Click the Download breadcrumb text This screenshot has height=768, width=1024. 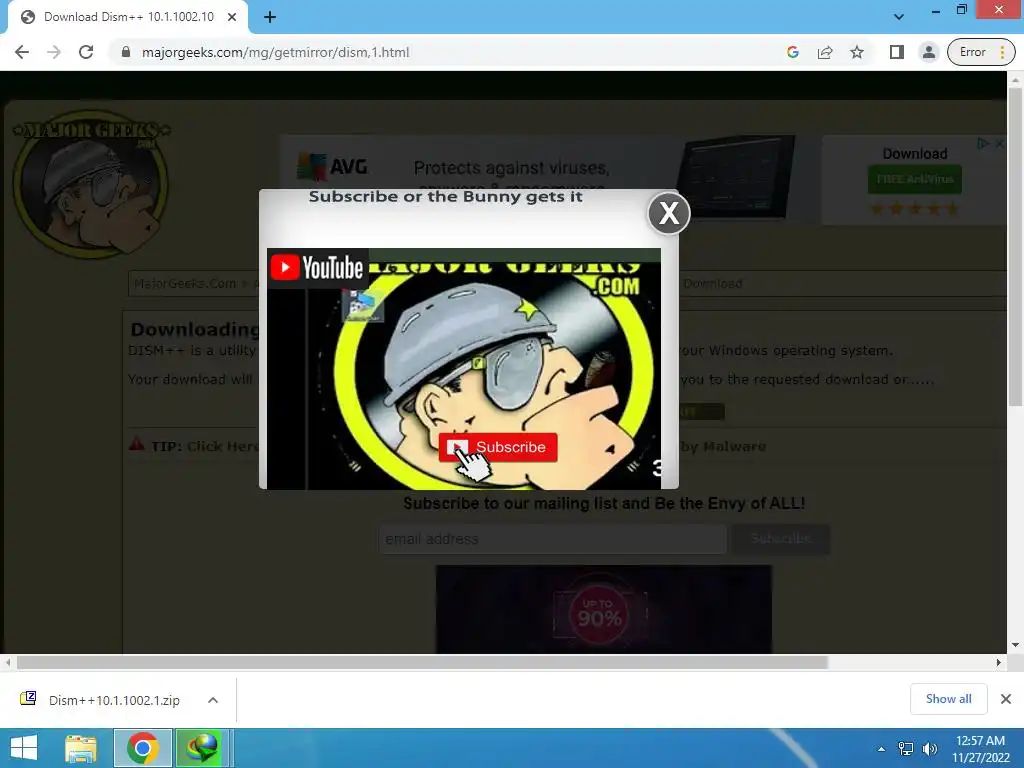tap(712, 283)
